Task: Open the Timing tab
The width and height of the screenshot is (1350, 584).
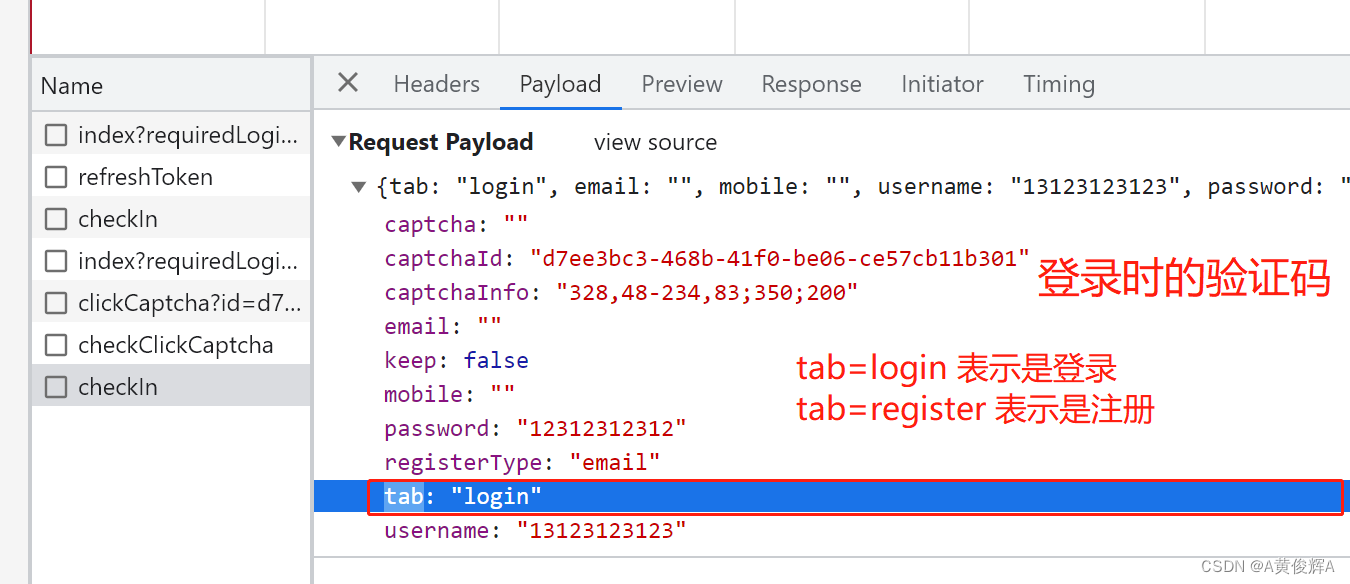Action: point(1058,84)
